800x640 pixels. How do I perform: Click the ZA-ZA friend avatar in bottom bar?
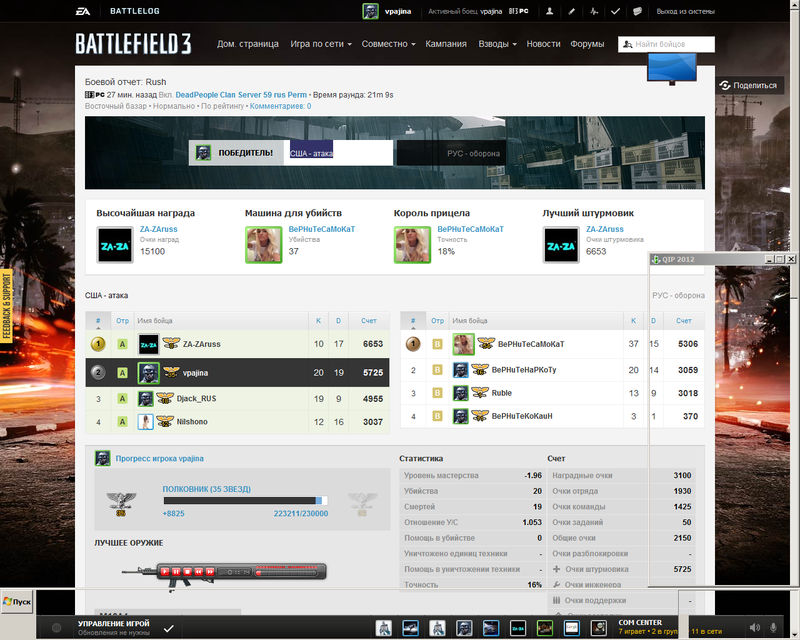coord(517,628)
